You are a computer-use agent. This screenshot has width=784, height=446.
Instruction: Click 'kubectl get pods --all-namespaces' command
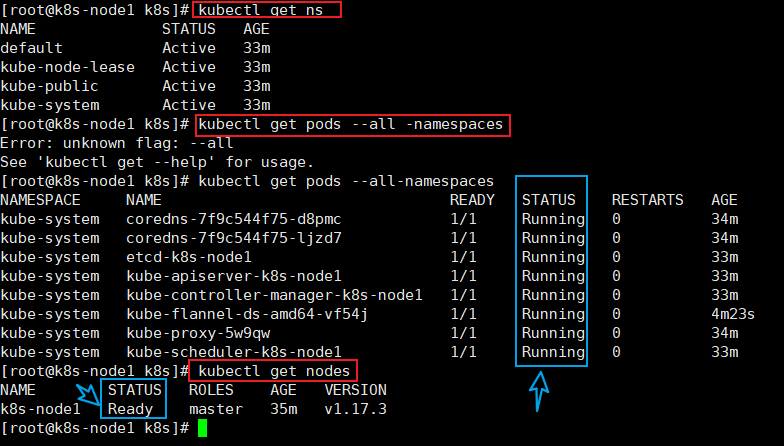[x=346, y=181]
